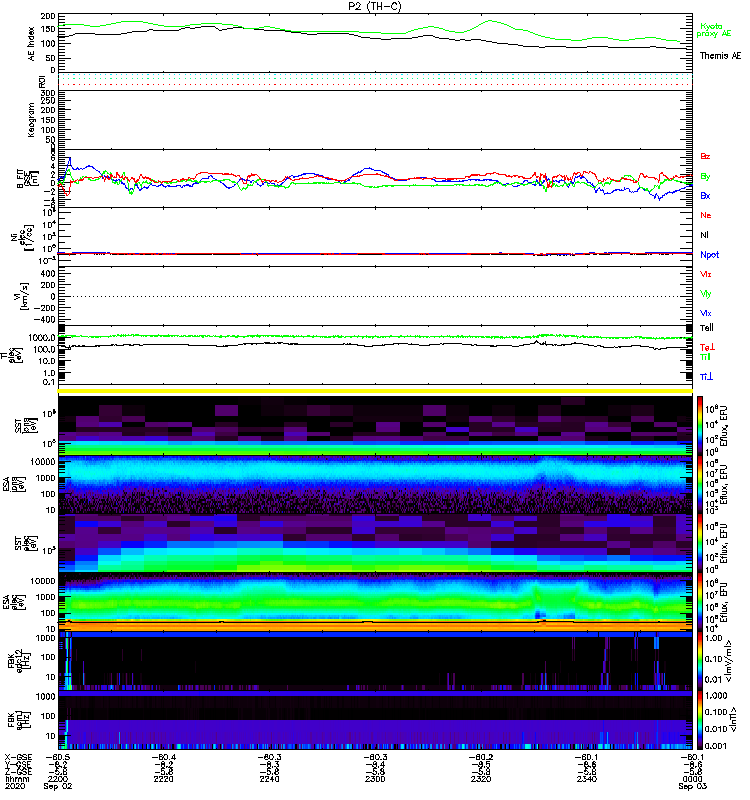Click the -60.5 X-GSE position value
The width and height of the screenshot is (750, 800).
point(58,757)
